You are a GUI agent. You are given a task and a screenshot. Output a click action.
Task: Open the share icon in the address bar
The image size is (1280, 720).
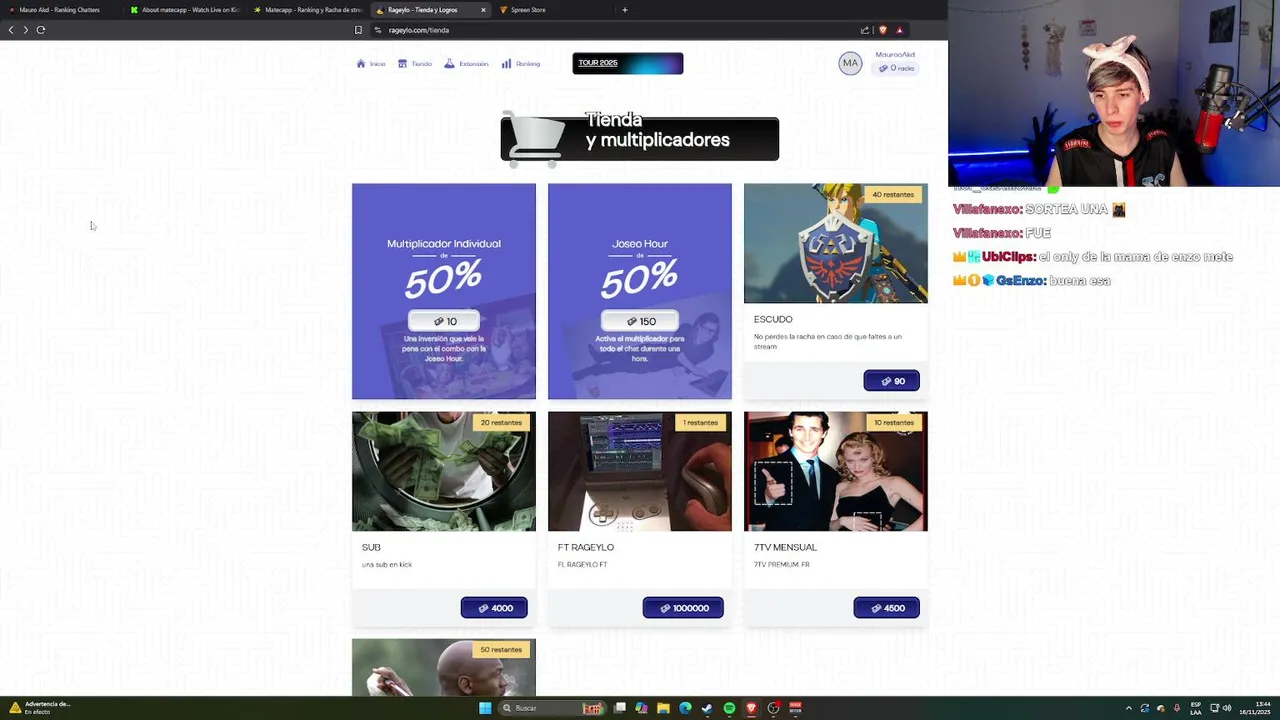click(x=865, y=30)
